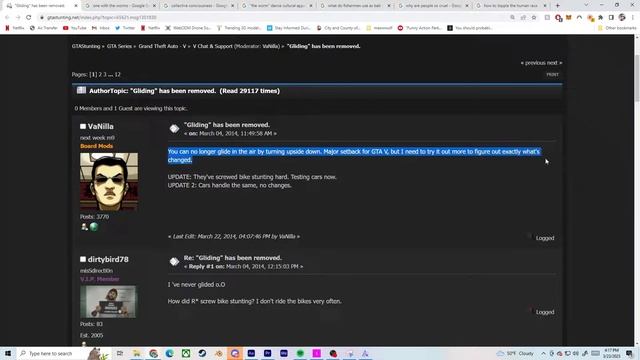Click the page vertical scrollbar

637,190
